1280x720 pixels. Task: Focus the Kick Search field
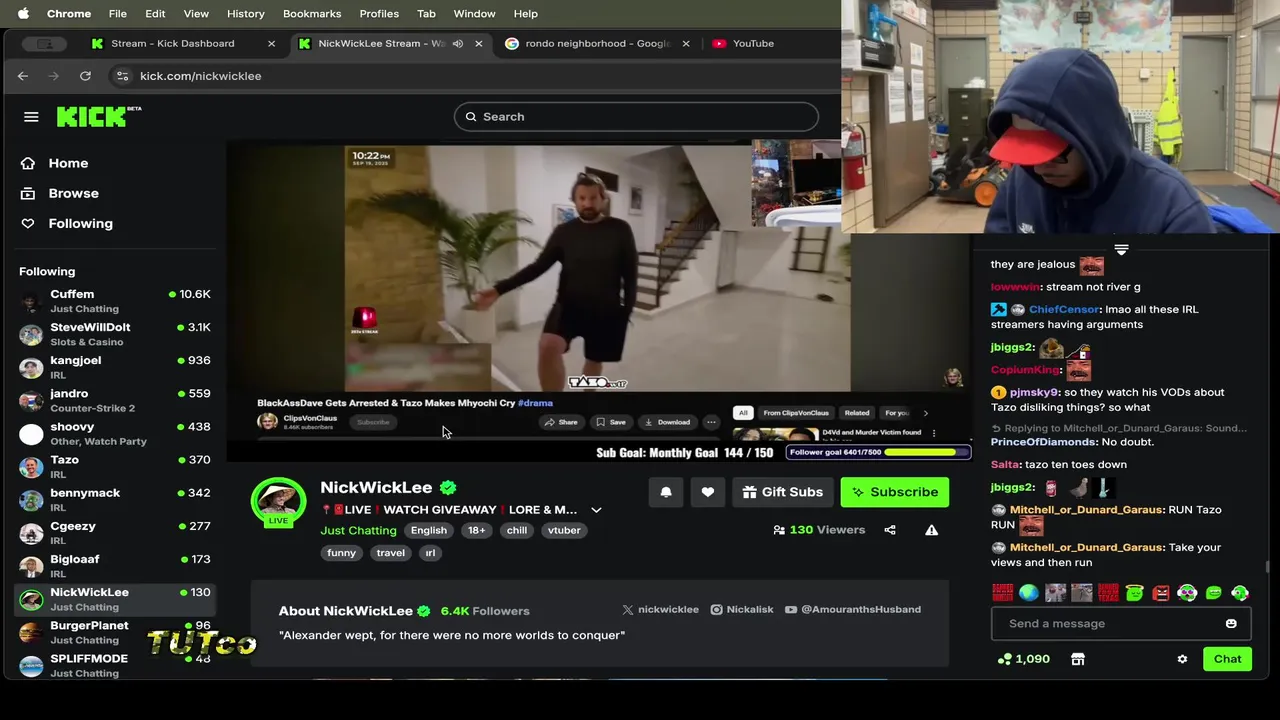(636, 117)
